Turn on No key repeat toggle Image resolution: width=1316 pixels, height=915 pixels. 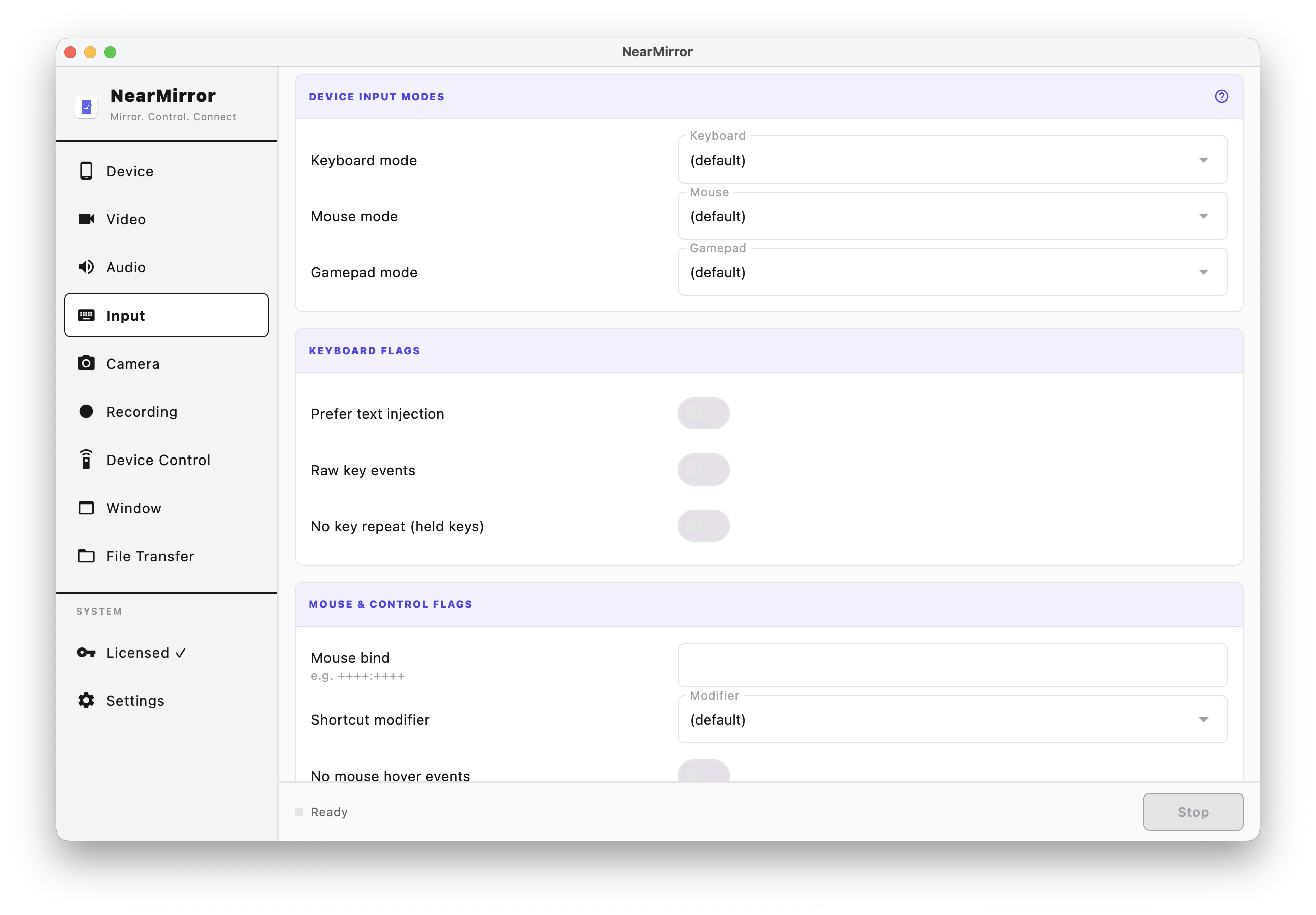pos(703,526)
